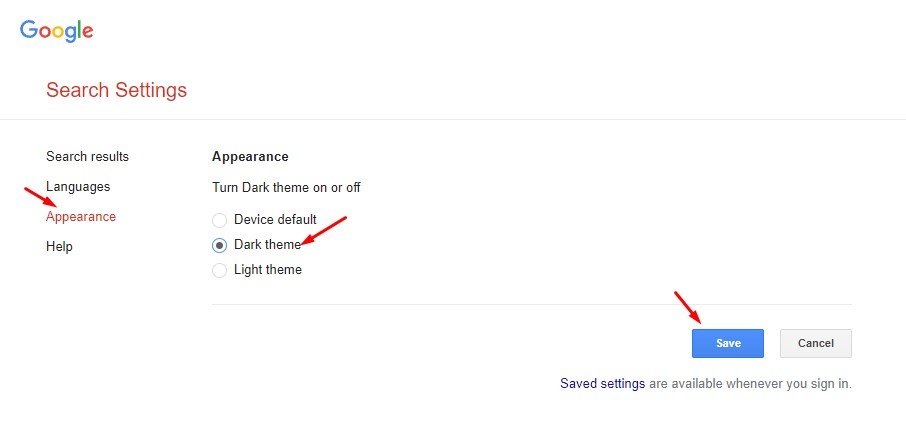Viewport: 906px width, 435px height.
Task: Click the Search Settings page heading
Action: (x=117, y=90)
